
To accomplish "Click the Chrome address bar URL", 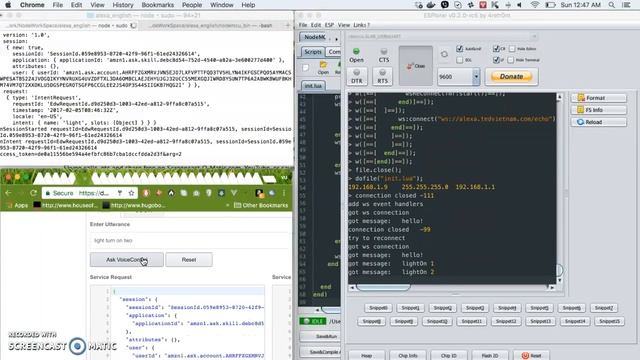I will 93,193.
